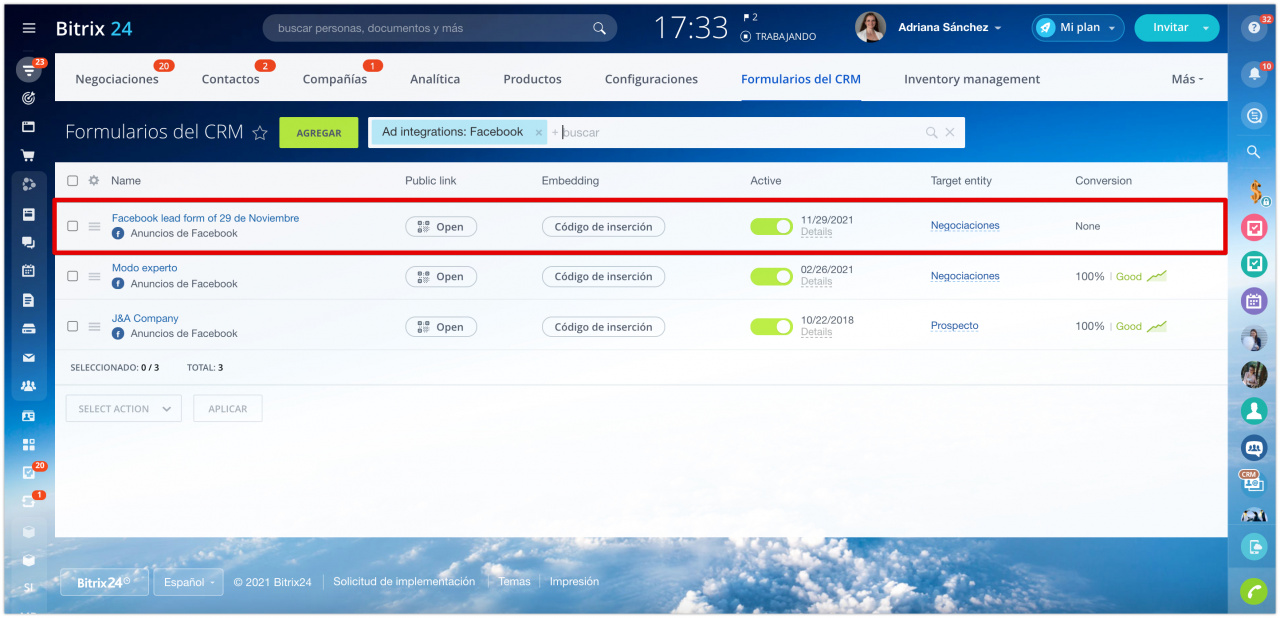Open the people group icon in left sidebar

click(x=29, y=385)
